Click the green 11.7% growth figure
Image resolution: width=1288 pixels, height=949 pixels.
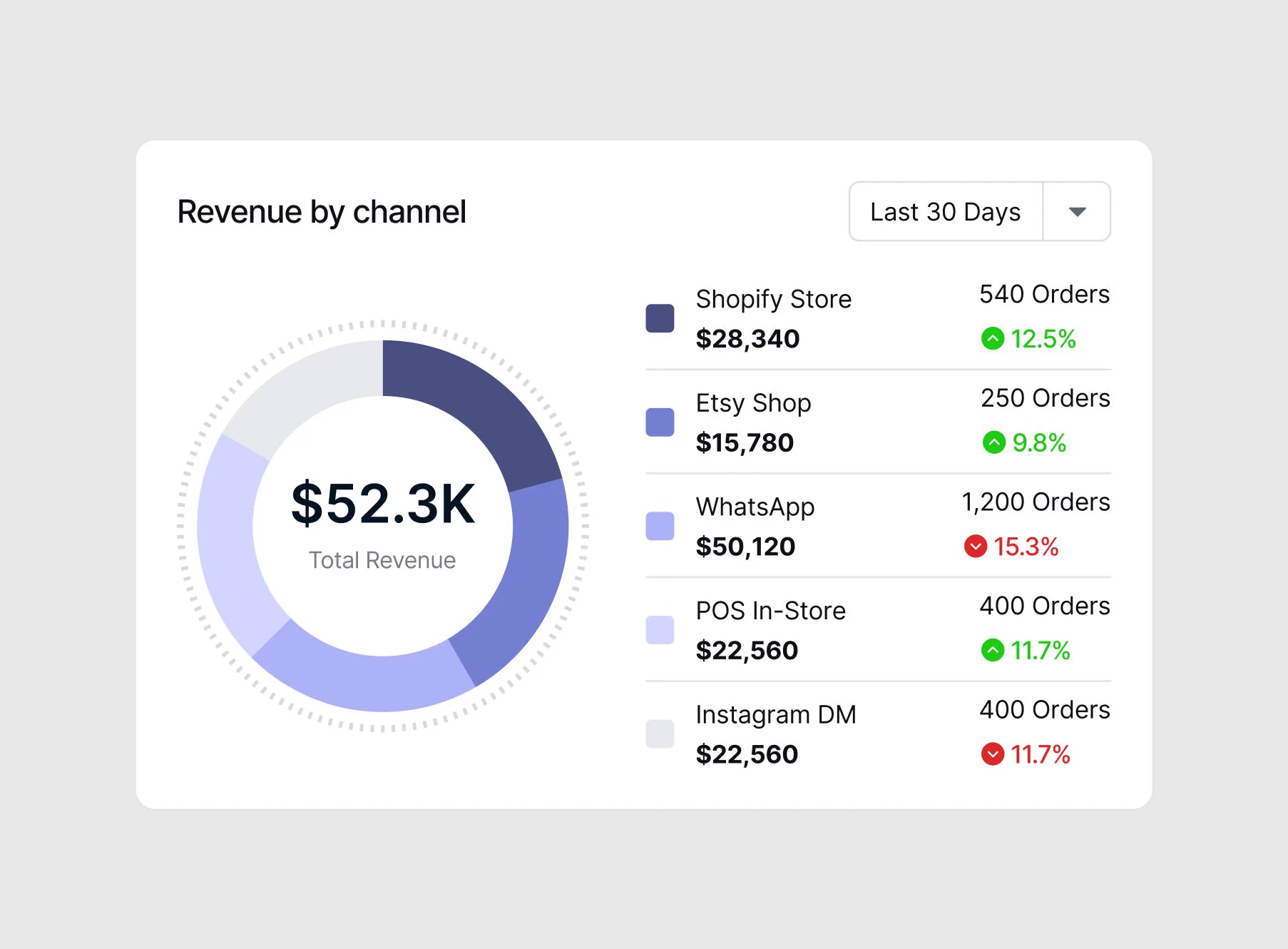pos(1041,651)
